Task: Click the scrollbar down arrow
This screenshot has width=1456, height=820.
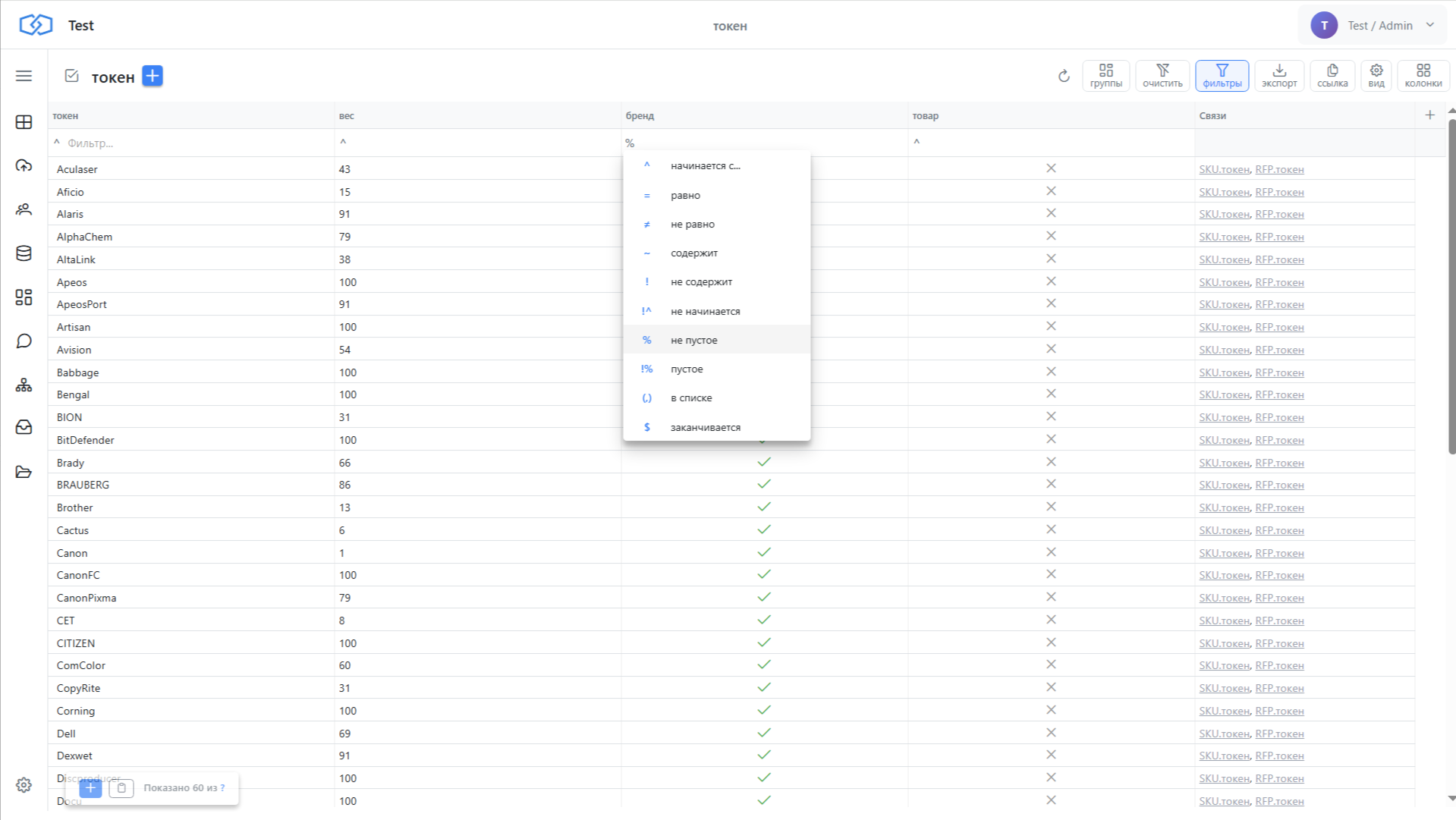Action: [x=1451, y=798]
